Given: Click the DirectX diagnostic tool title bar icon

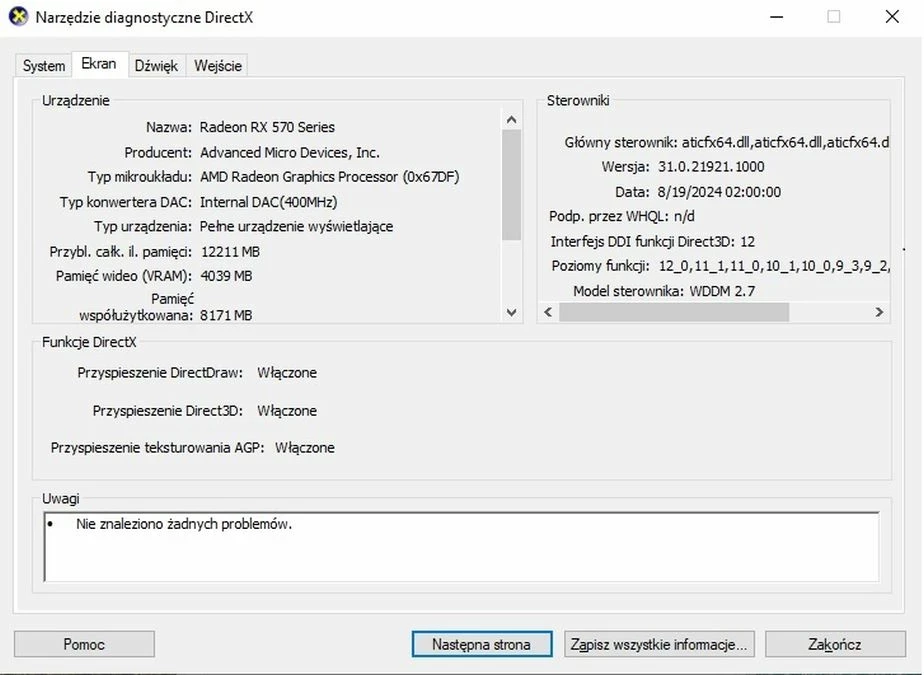Looking at the screenshot, I should tap(20, 17).
